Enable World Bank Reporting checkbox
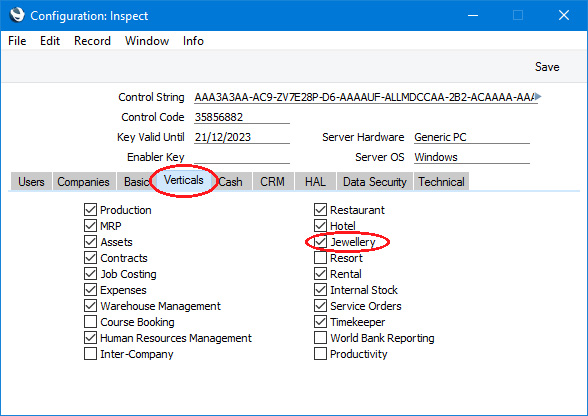 click(x=320, y=338)
